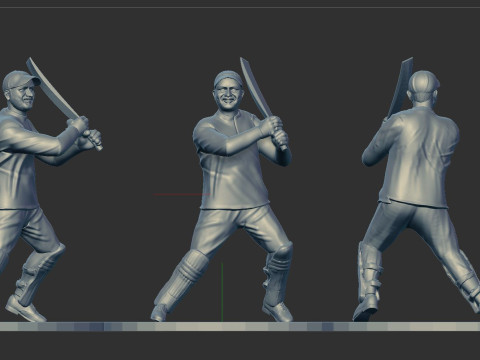The image size is (480, 360).
Task: Click the green vertical axis line
Action: (x=222, y=292)
